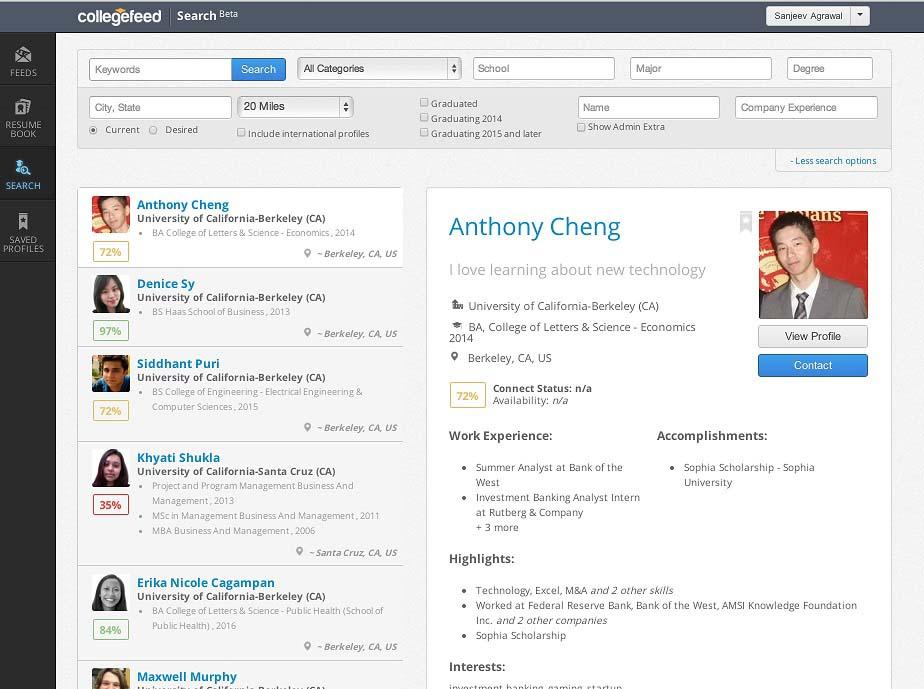Click location pin in Denice Sy row

pyautogui.click(x=307, y=332)
